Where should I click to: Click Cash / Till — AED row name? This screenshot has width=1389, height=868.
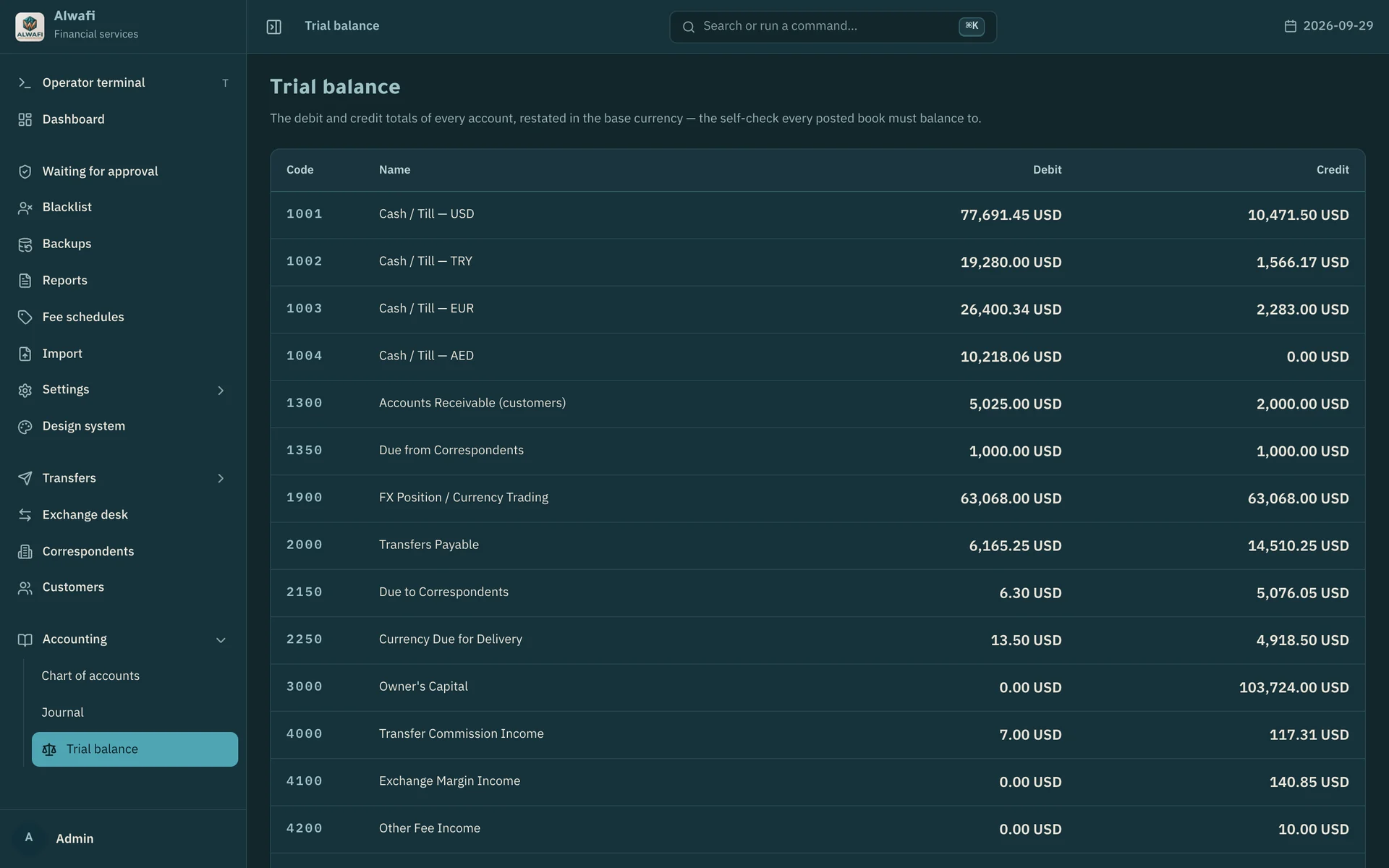[x=426, y=356]
